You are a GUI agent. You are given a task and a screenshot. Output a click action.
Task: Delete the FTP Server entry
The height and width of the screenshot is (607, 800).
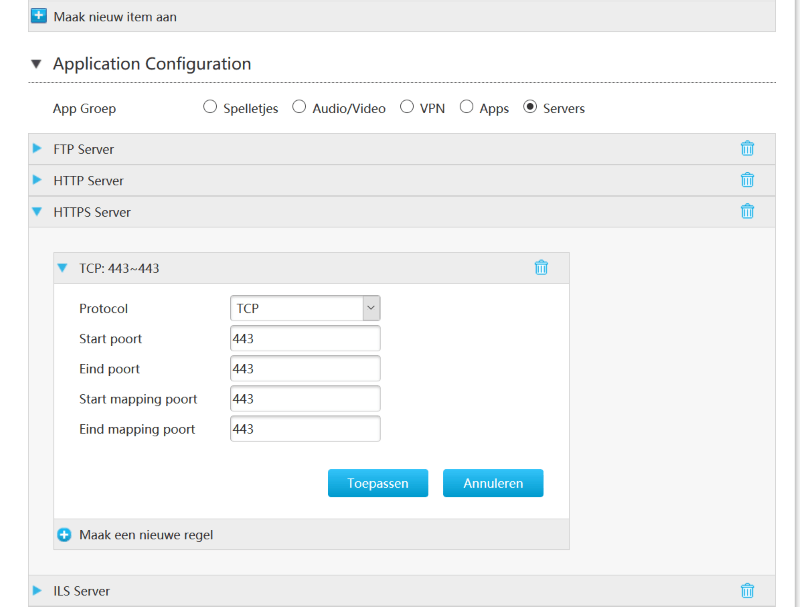pos(747,149)
